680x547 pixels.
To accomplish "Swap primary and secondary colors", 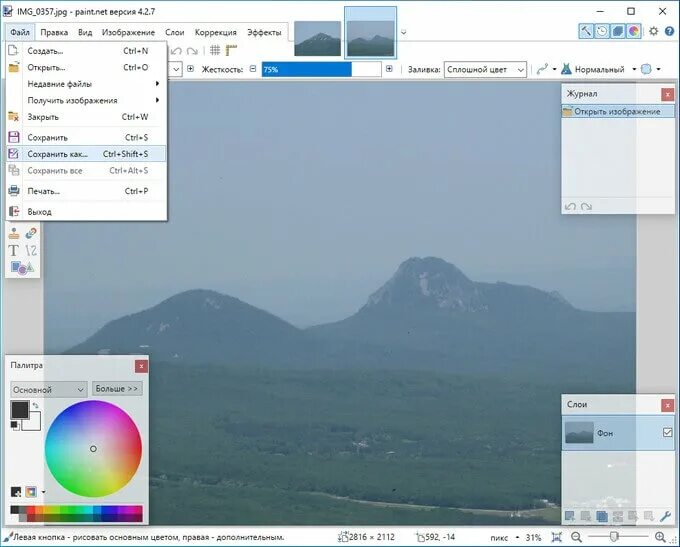I will click(x=36, y=405).
